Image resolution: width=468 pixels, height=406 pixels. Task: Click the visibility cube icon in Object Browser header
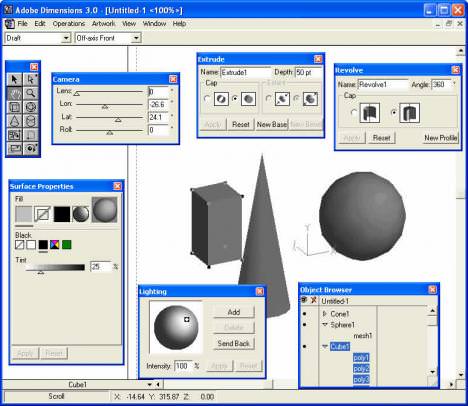click(304, 300)
